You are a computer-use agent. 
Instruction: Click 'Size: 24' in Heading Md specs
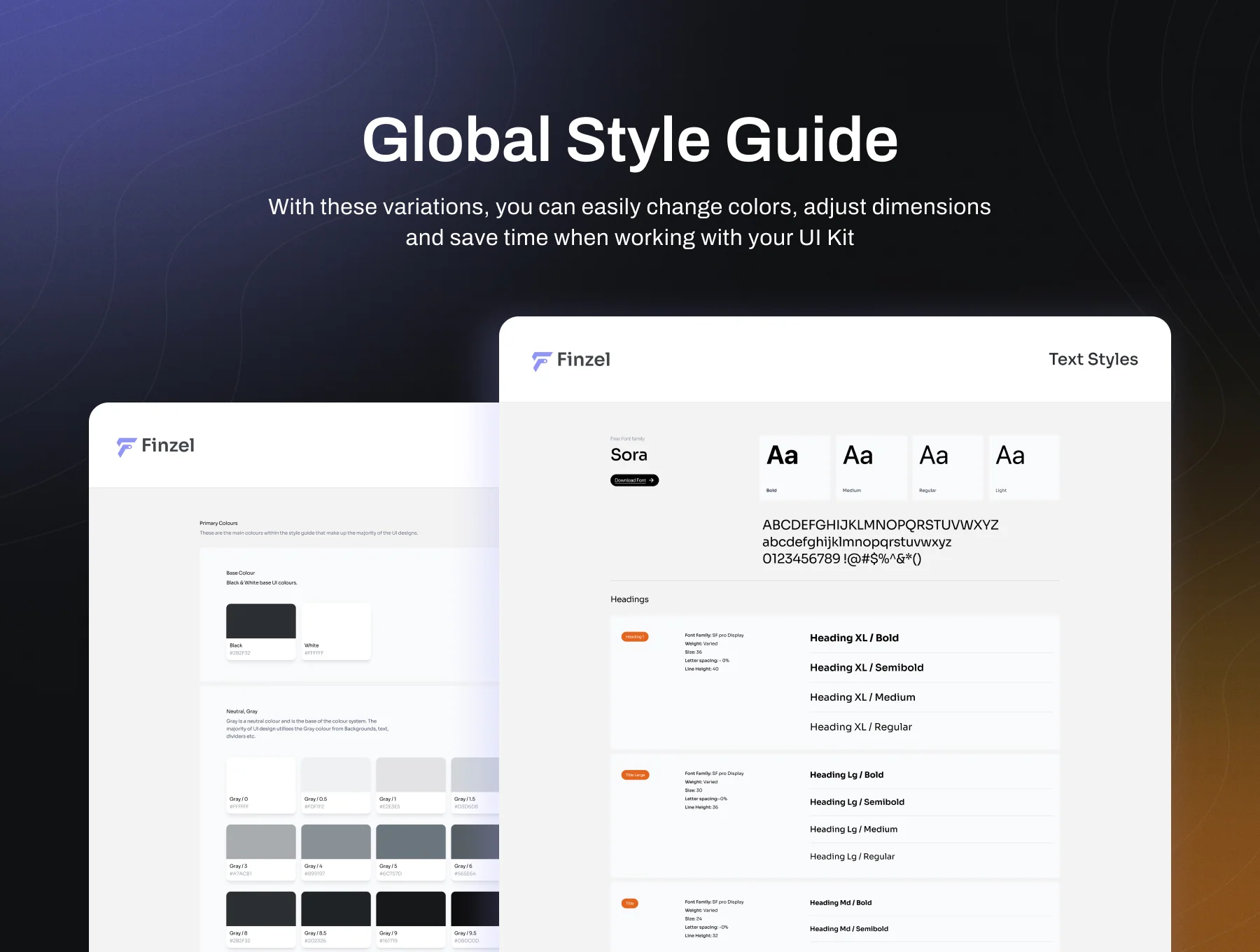click(693, 919)
